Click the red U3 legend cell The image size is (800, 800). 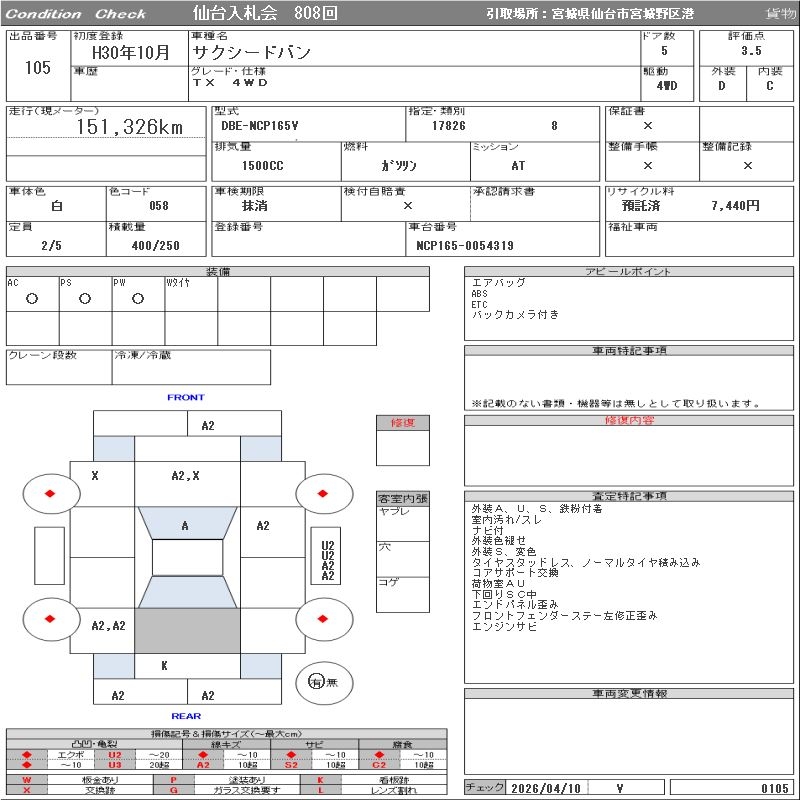coord(114,765)
